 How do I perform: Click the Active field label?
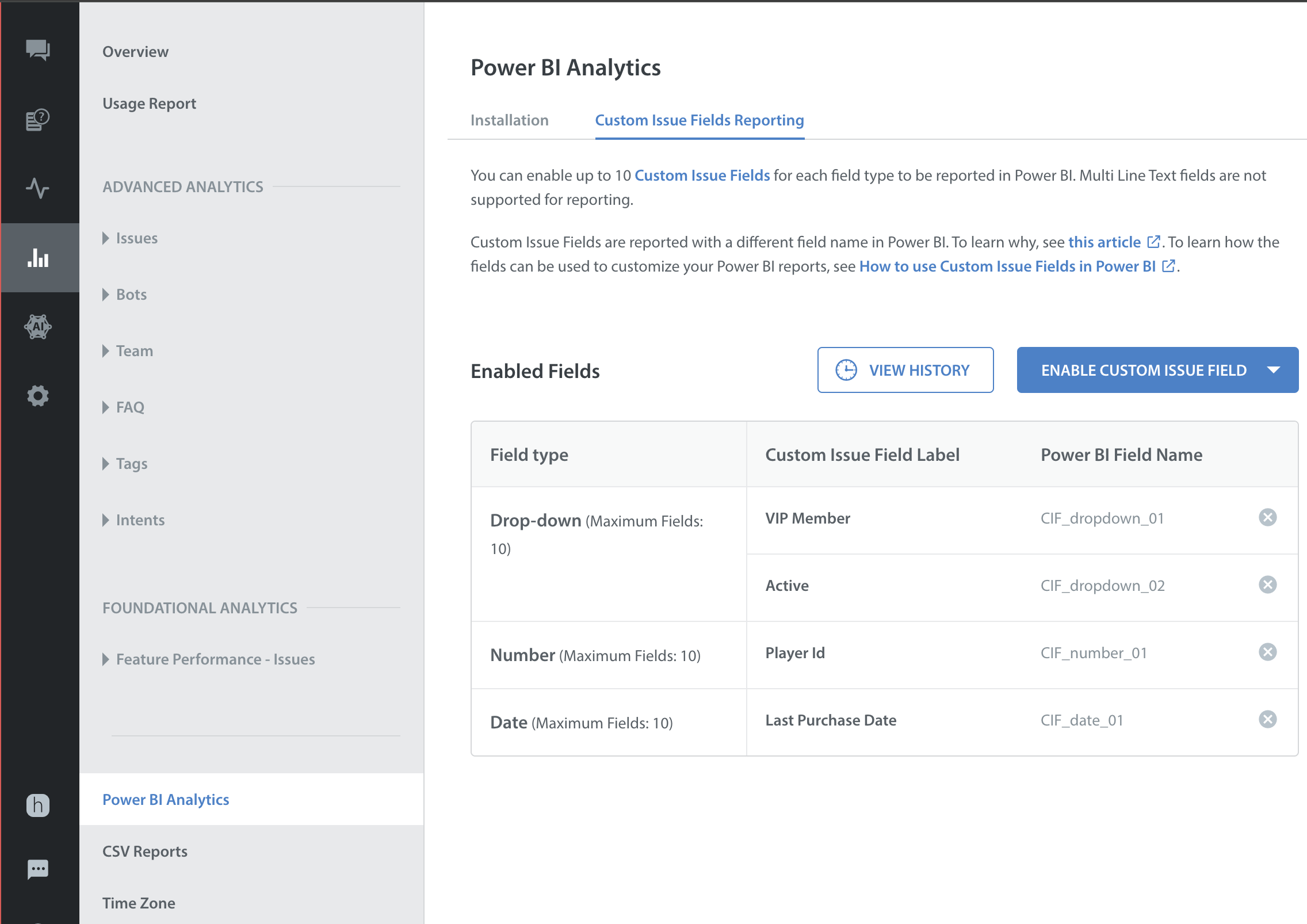(x=787, y=586)
